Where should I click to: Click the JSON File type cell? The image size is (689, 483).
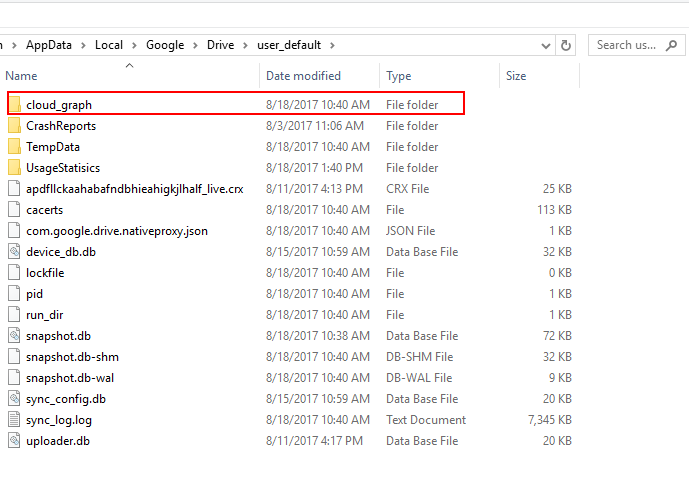410,231
